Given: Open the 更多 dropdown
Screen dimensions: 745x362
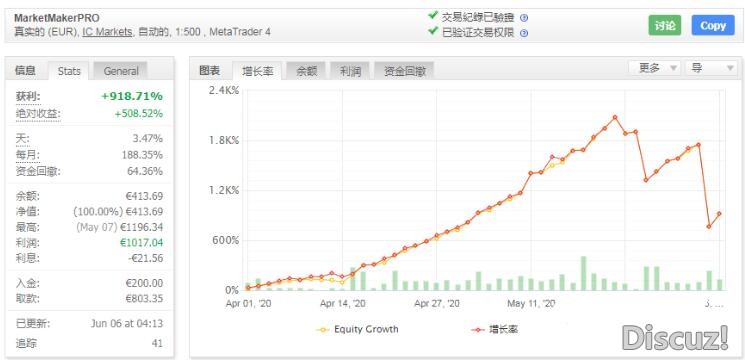Looking at the screenshot, I should [655, 68].
